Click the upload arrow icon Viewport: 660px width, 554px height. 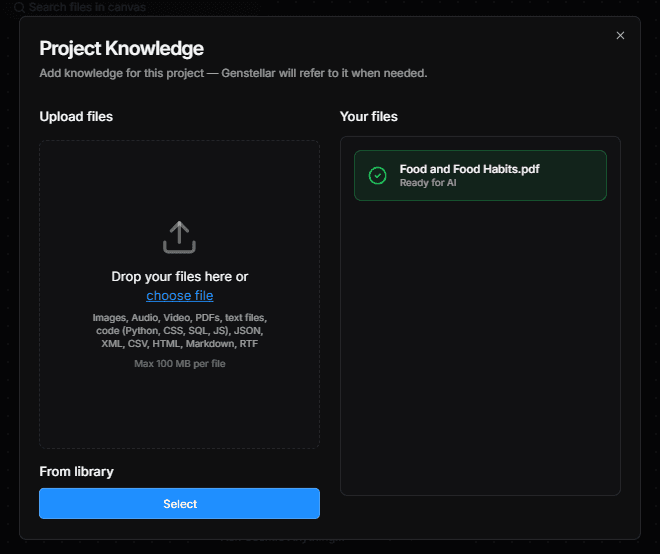[x=179, y=237]
